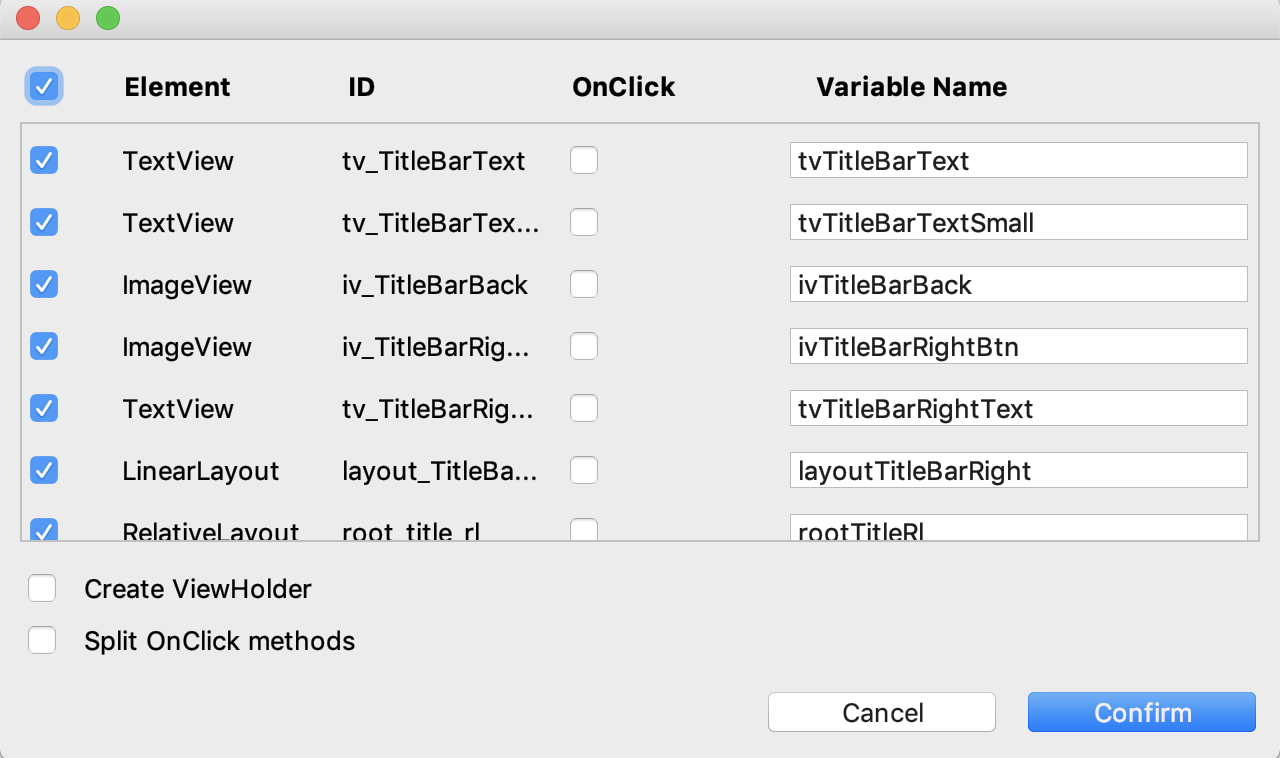Uncheck the ivTitleBarRightBtn ImageView row

tap(44, 346)
